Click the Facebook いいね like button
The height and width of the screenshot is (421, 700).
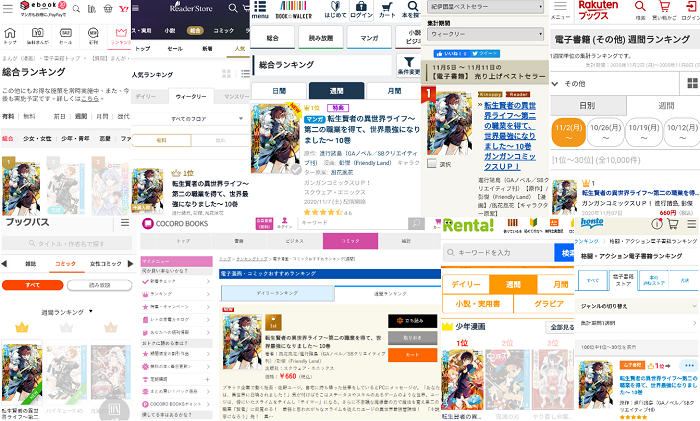pyautogui.click(x=450, y=54)
